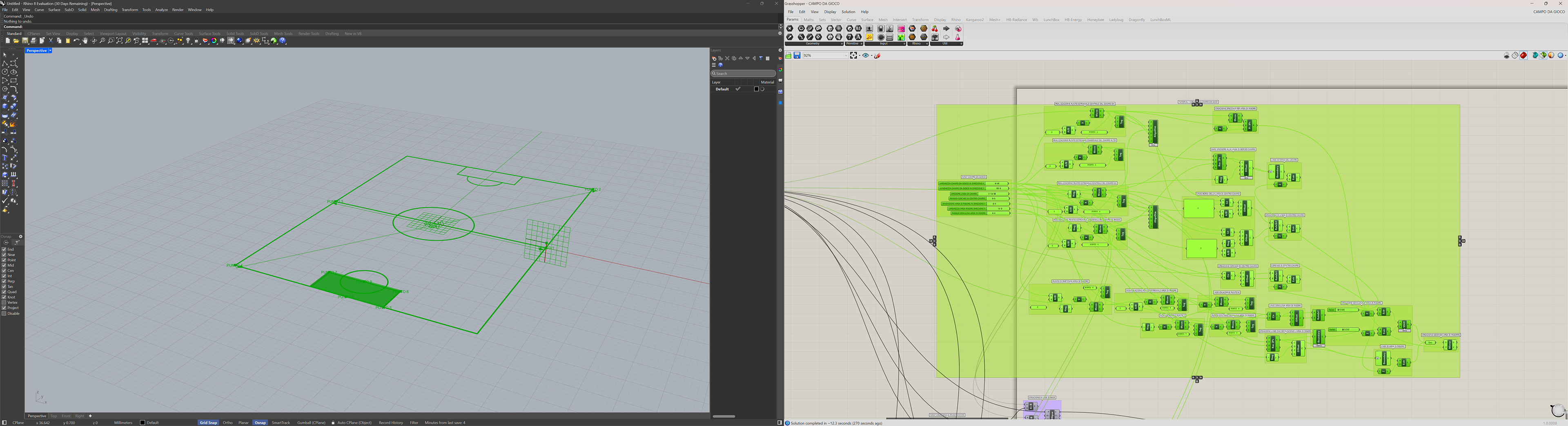Open the Solution menu in Grasshopper

848,11
